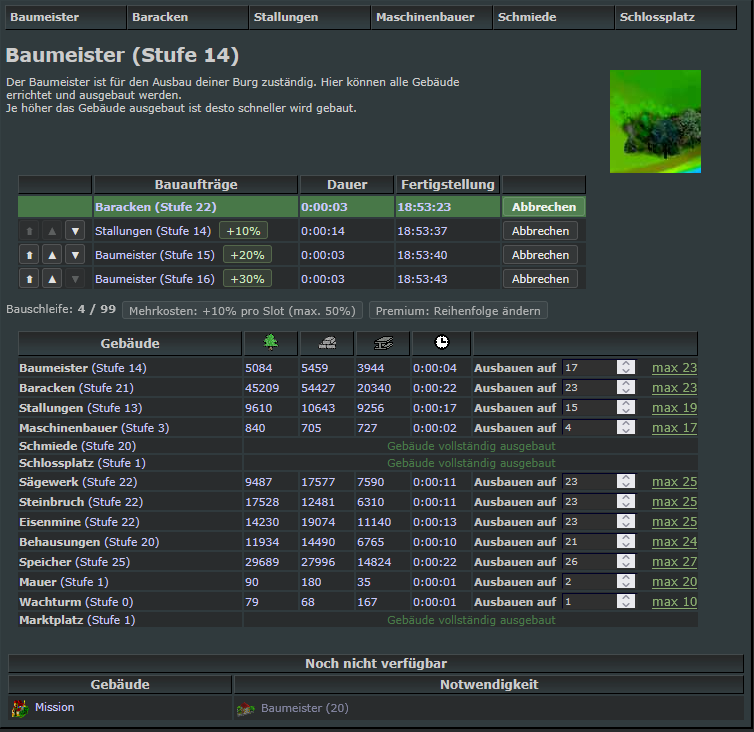
Task: Move Baumeister (Stufe 15) up one slot
Action: 52,255
